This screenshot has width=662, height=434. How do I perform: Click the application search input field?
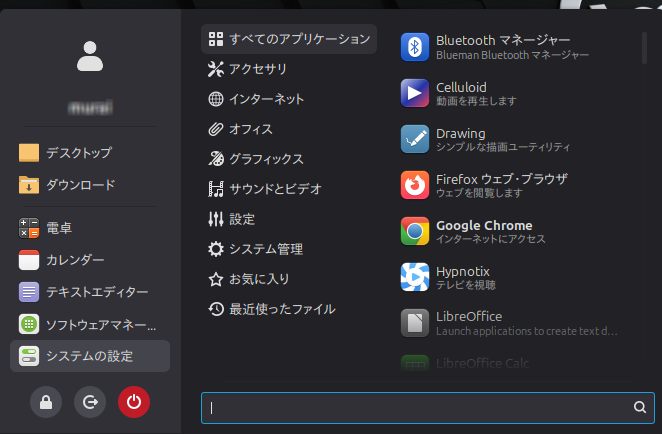point(420,408)
